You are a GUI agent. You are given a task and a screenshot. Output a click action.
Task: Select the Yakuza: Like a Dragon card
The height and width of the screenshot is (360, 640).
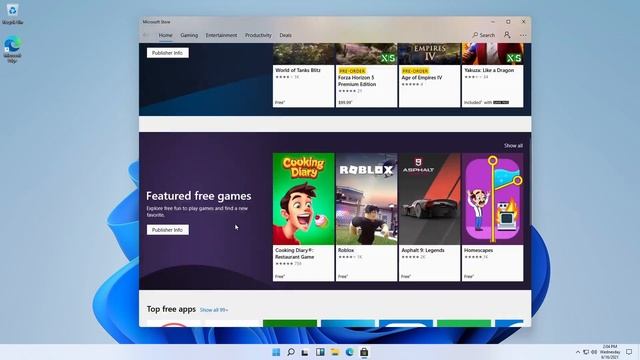click(x=492, y=76)
